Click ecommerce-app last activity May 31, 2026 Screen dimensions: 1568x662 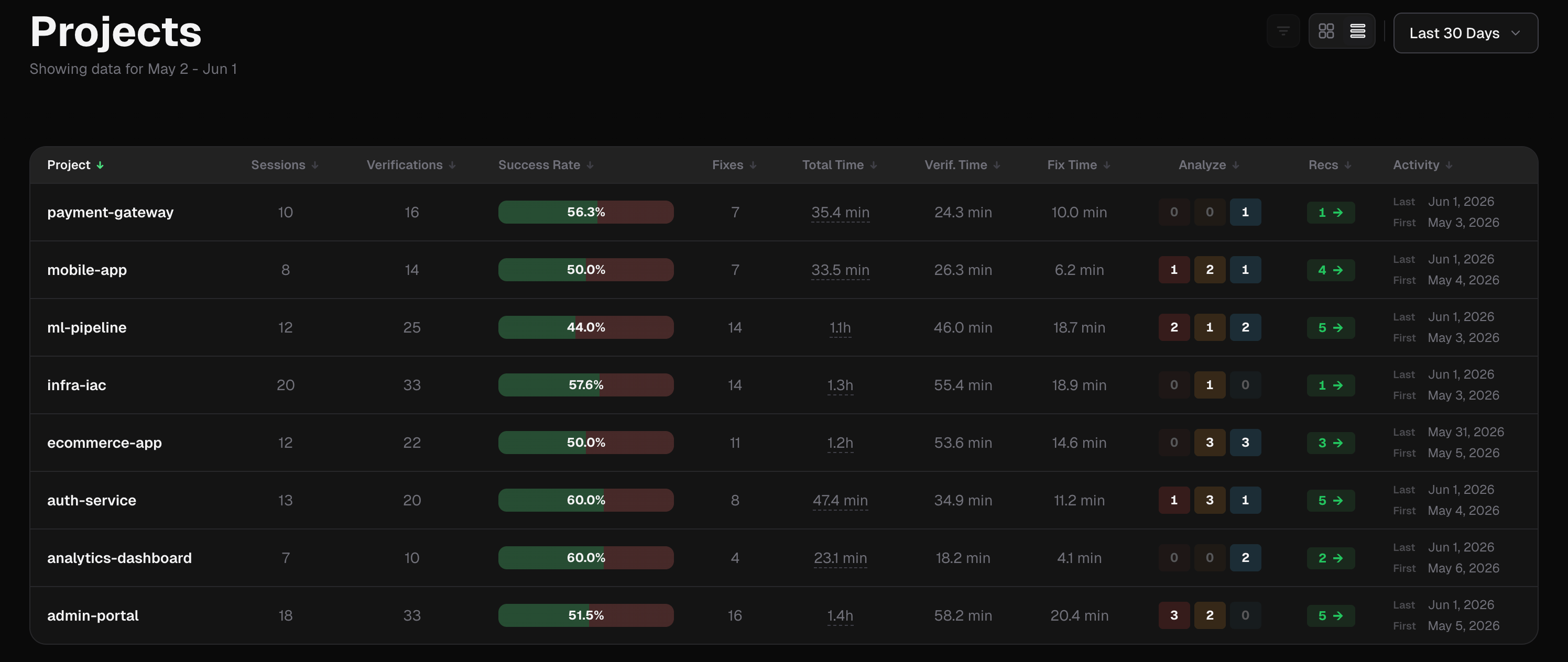[1466, 432]
